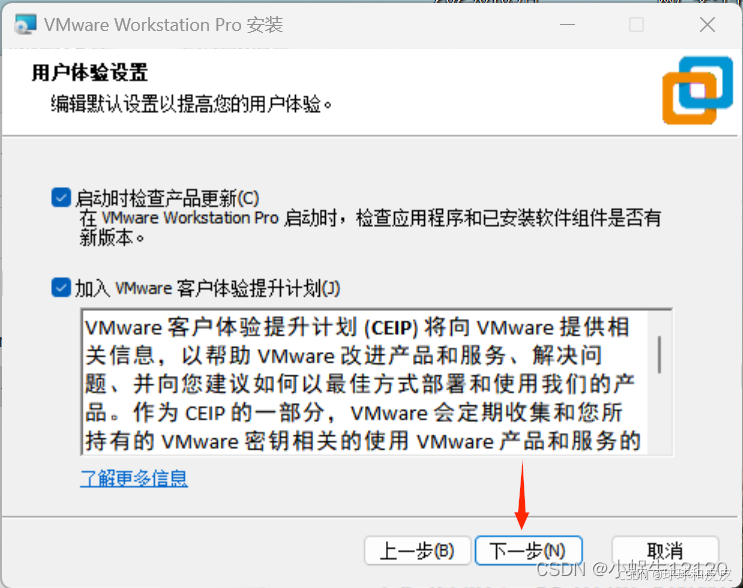Toggle 加入 VMware 客户体验提升计划 checkbox
This screenshot has width=743, height=588.
(x=61, y=287)
